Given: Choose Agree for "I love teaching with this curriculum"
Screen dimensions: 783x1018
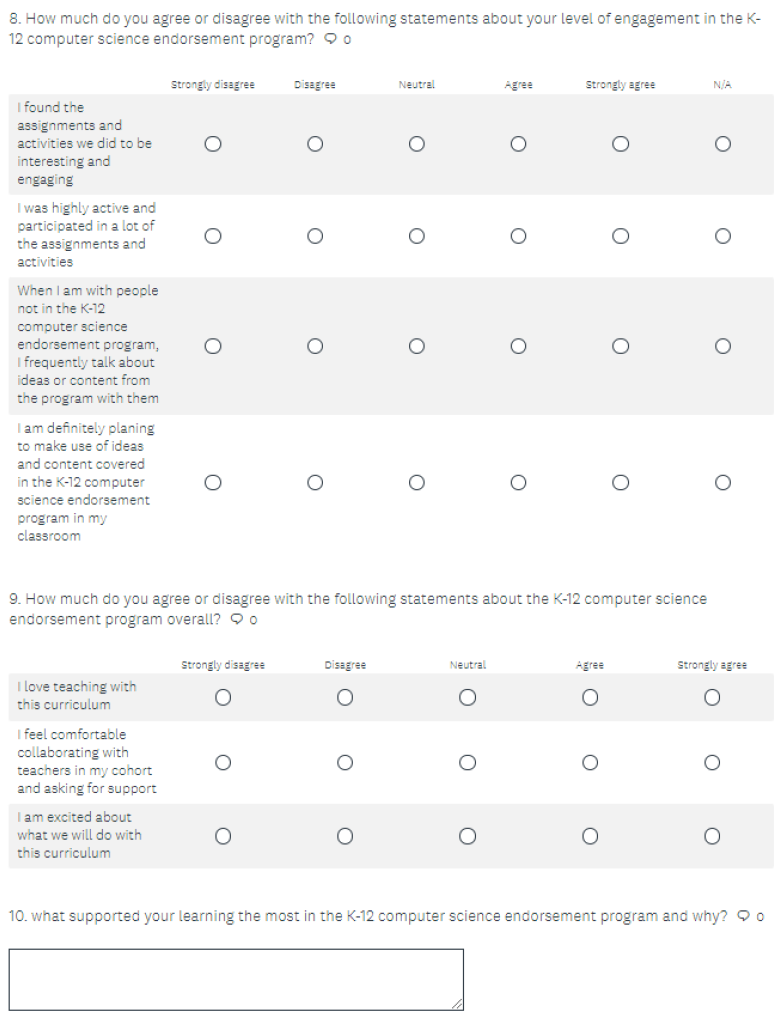Looking at the screenshot, I should [x=589, y=697].
